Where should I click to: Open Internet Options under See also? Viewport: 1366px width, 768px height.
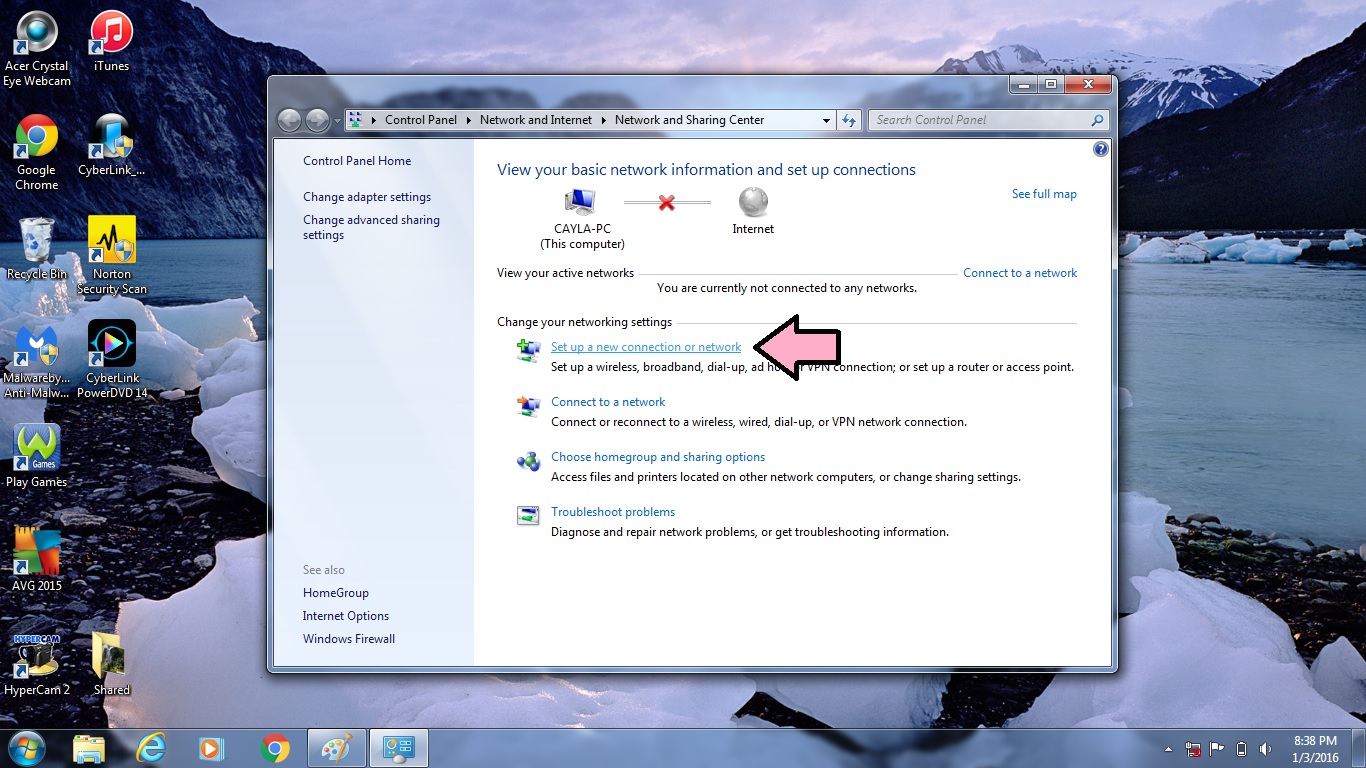(346, 616)
